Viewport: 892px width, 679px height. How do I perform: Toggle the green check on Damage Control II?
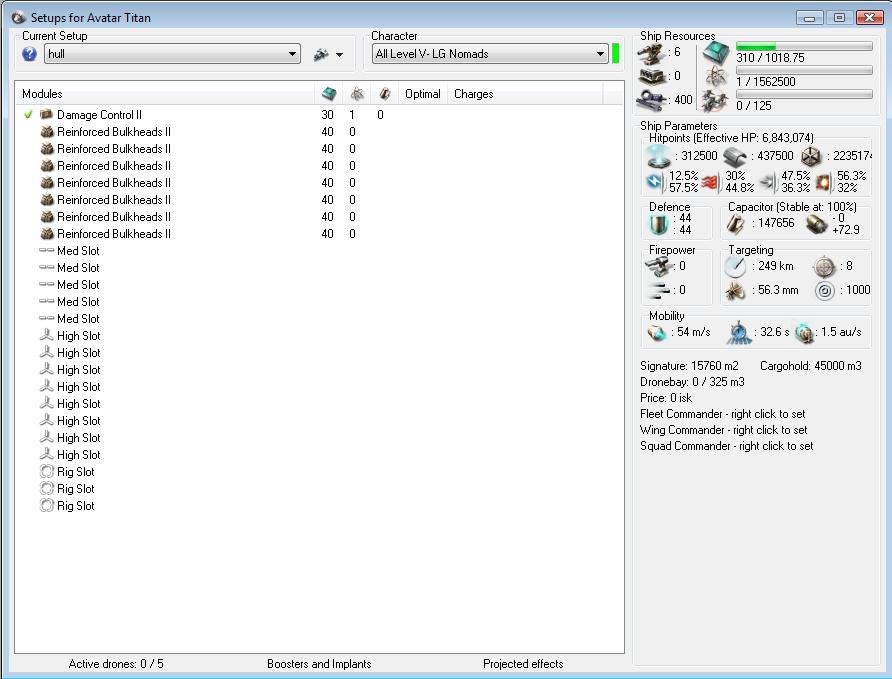tap(28, 115)
